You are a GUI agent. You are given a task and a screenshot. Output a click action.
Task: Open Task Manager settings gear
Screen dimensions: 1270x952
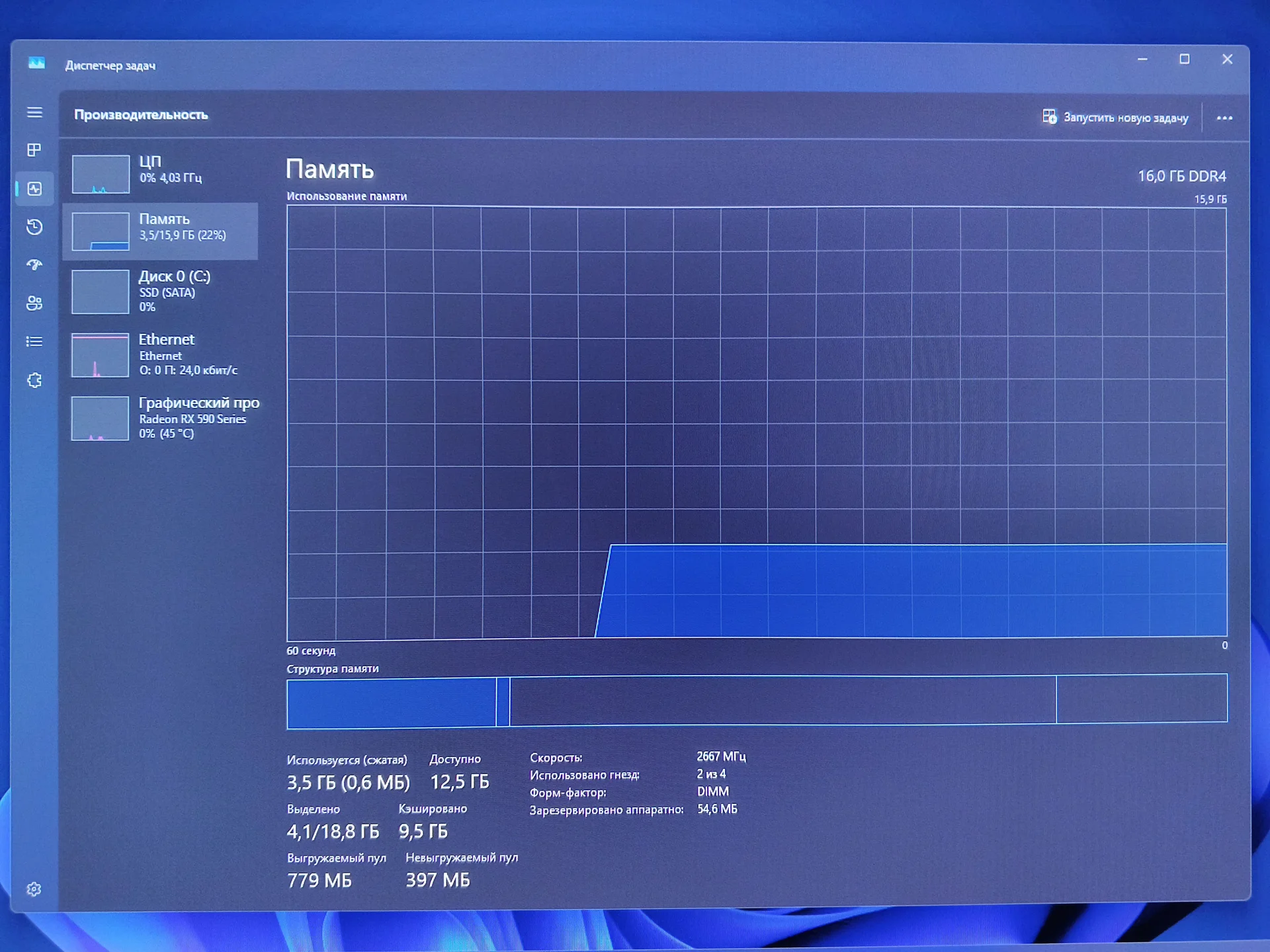pyautogui.click(x=34, y=889)
